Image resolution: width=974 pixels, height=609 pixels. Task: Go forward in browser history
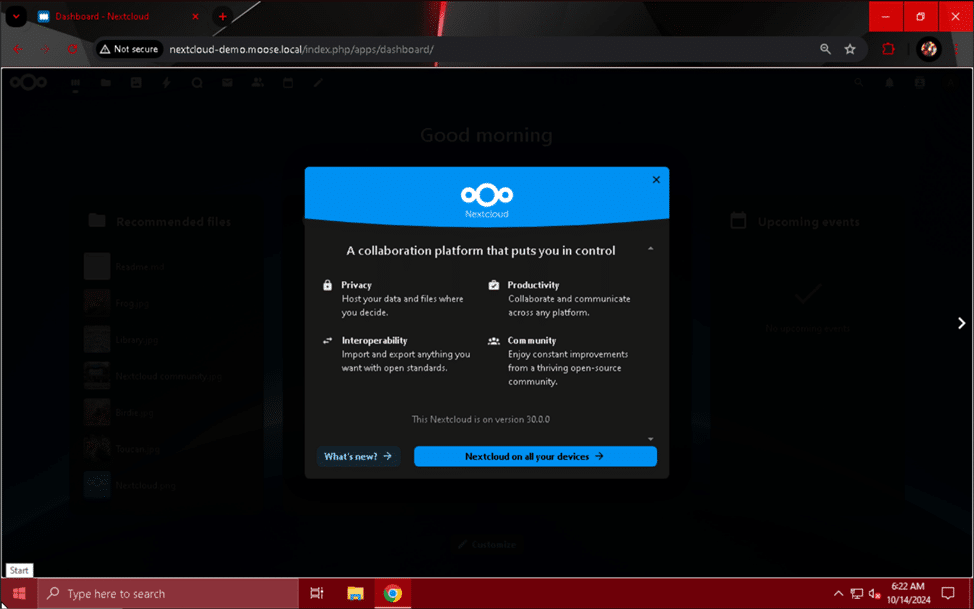click(45, 49)
